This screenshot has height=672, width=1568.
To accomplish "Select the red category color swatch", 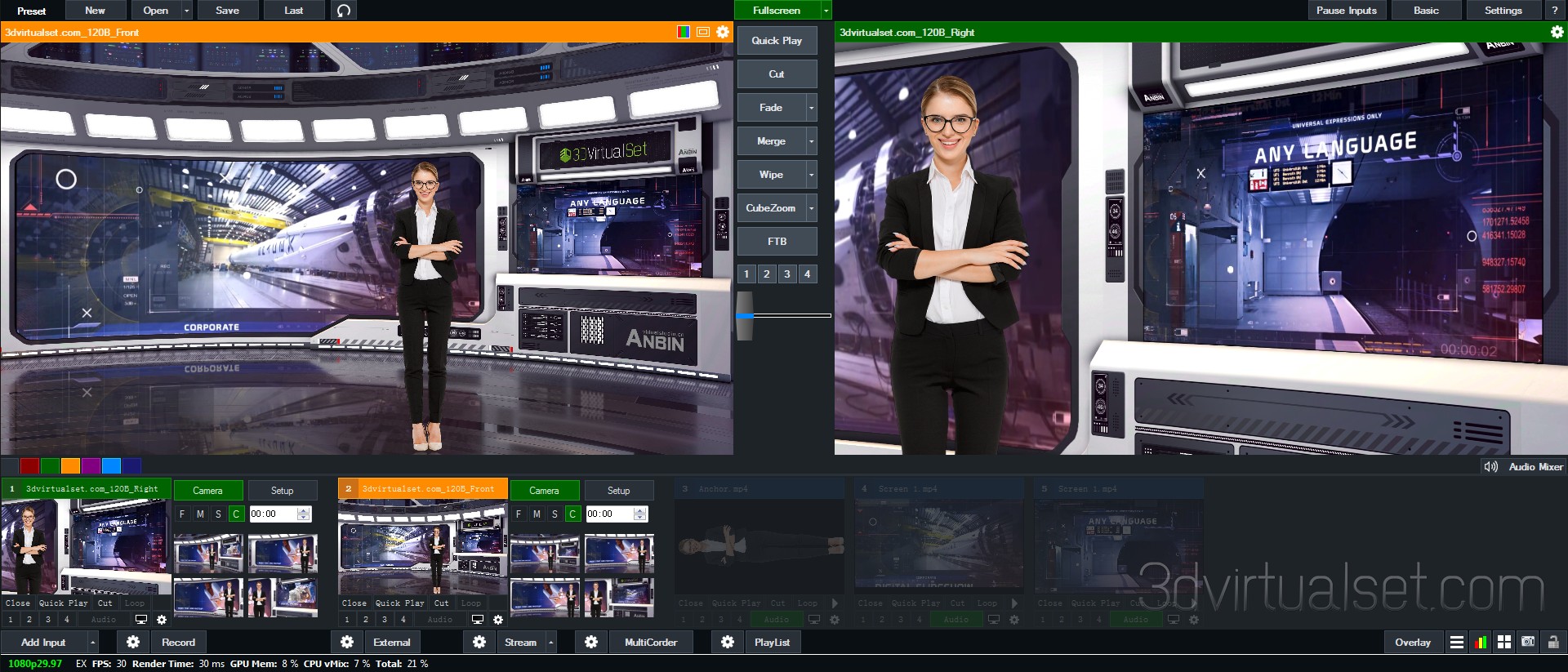I will [29, 466].
